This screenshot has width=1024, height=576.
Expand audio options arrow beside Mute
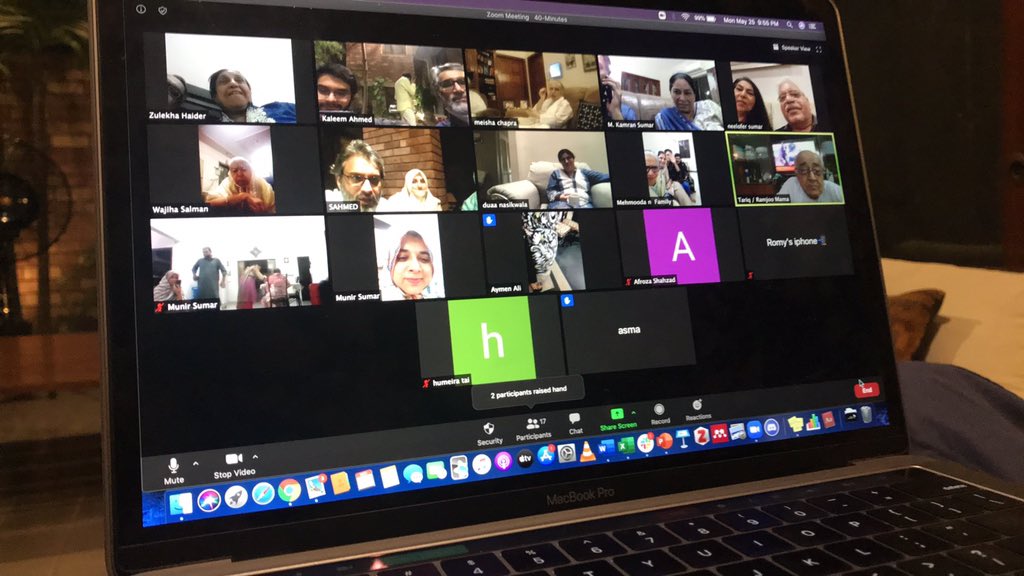pos(195,463)
